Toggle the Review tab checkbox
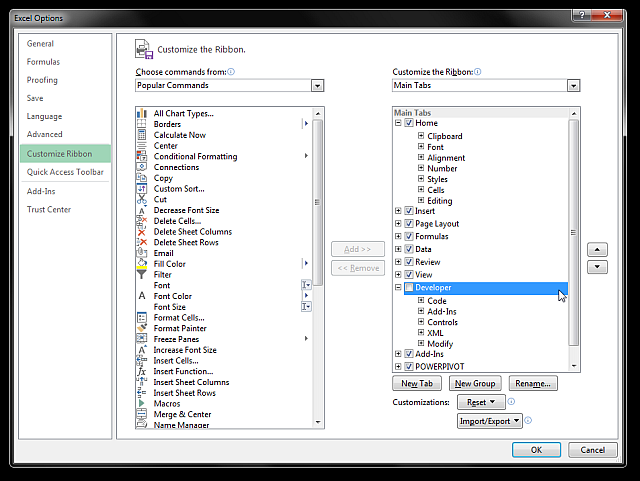 click(x=409, y=261)
